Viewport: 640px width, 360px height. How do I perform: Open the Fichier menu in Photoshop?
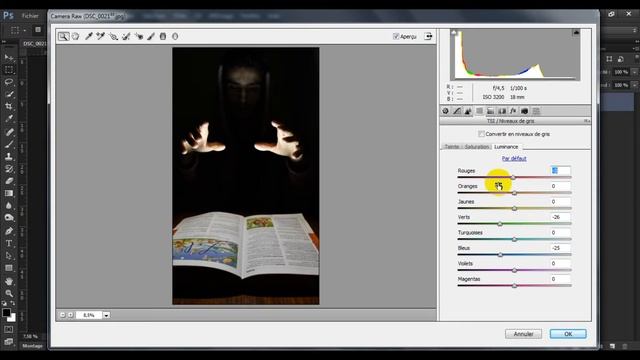tap(30, 16)
